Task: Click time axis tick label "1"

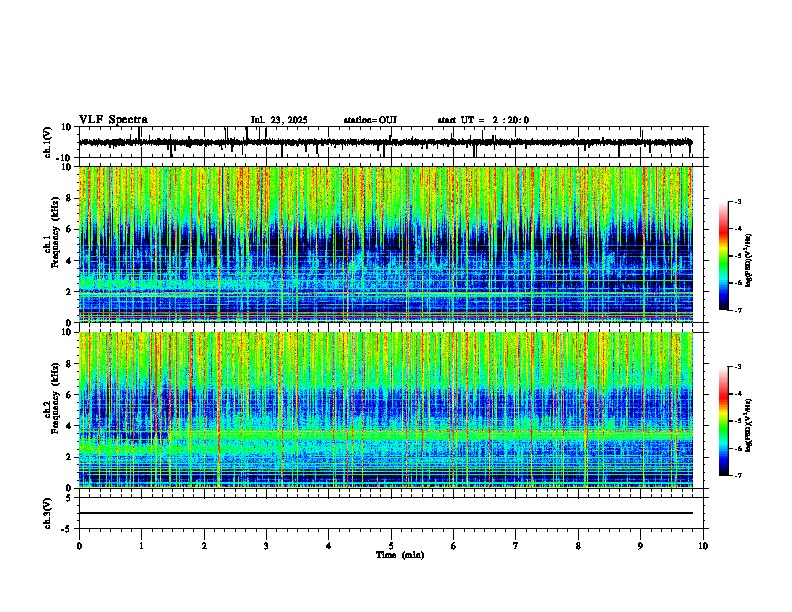Action: click(141, 546)
